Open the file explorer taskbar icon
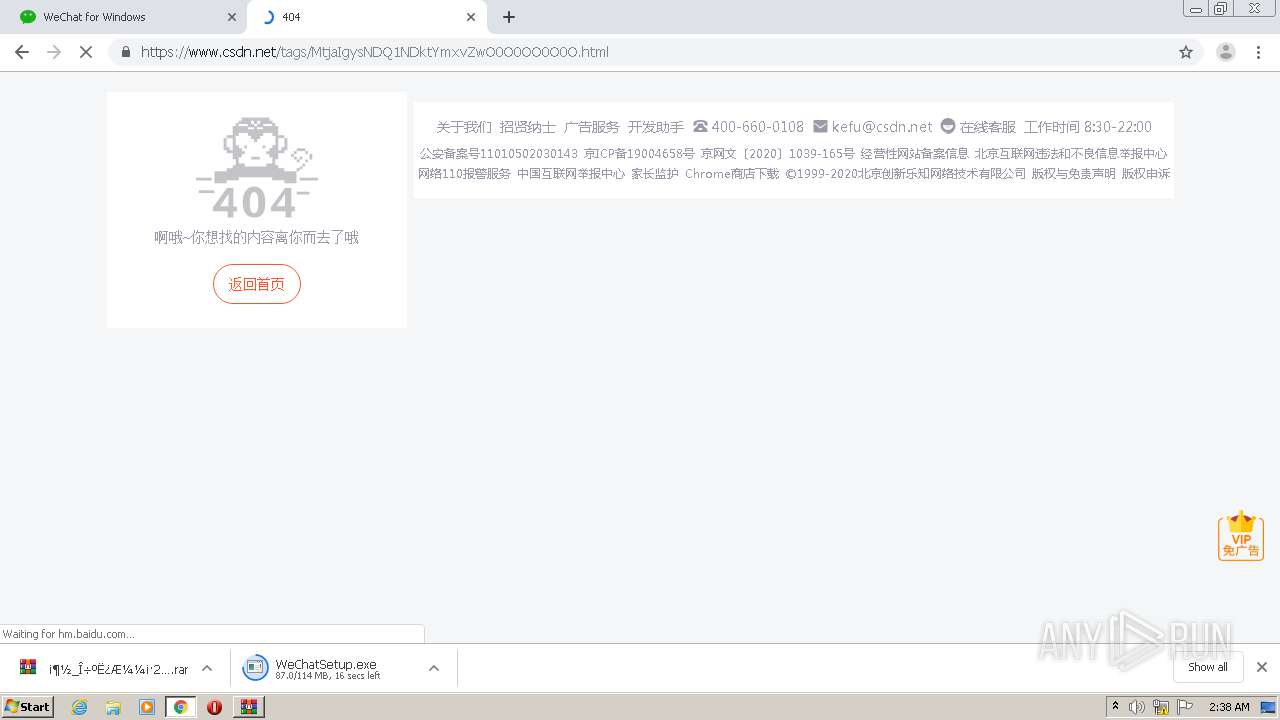This screenshot has width=1280, height=720. (113, 707)
